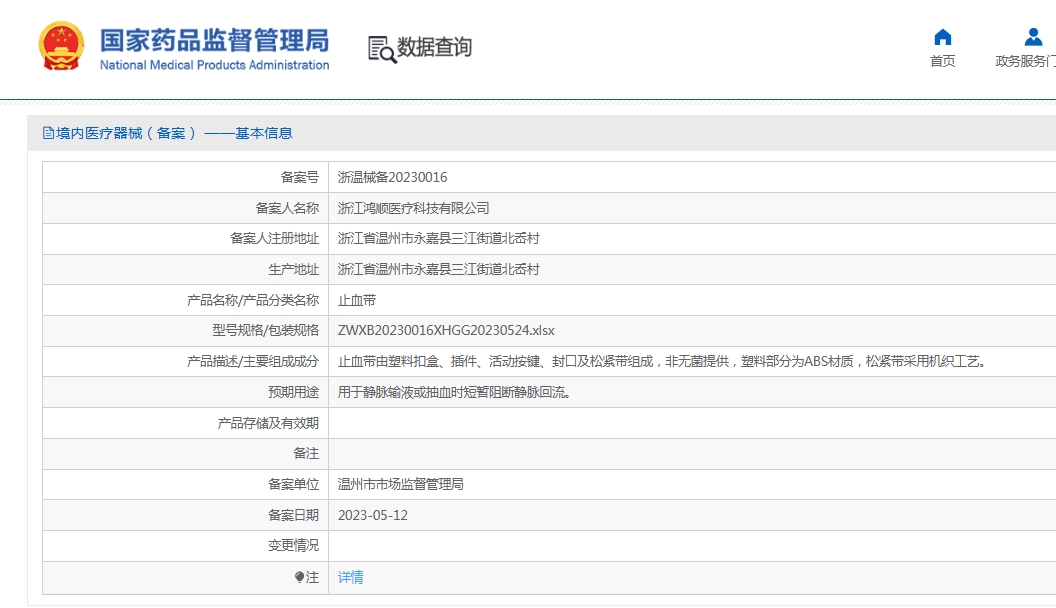
Task: Open the 详情 details link
Action: pos(350,577)
